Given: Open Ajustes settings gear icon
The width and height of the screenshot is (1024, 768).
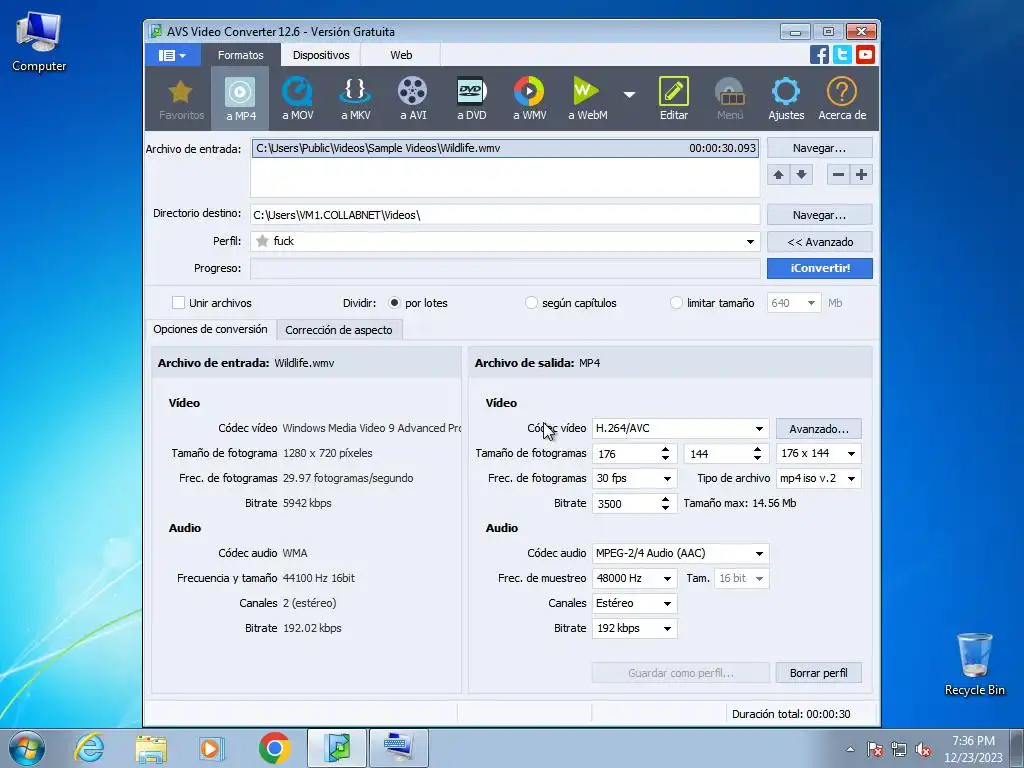Looking at the screenshot, I should tap(786, 99).
